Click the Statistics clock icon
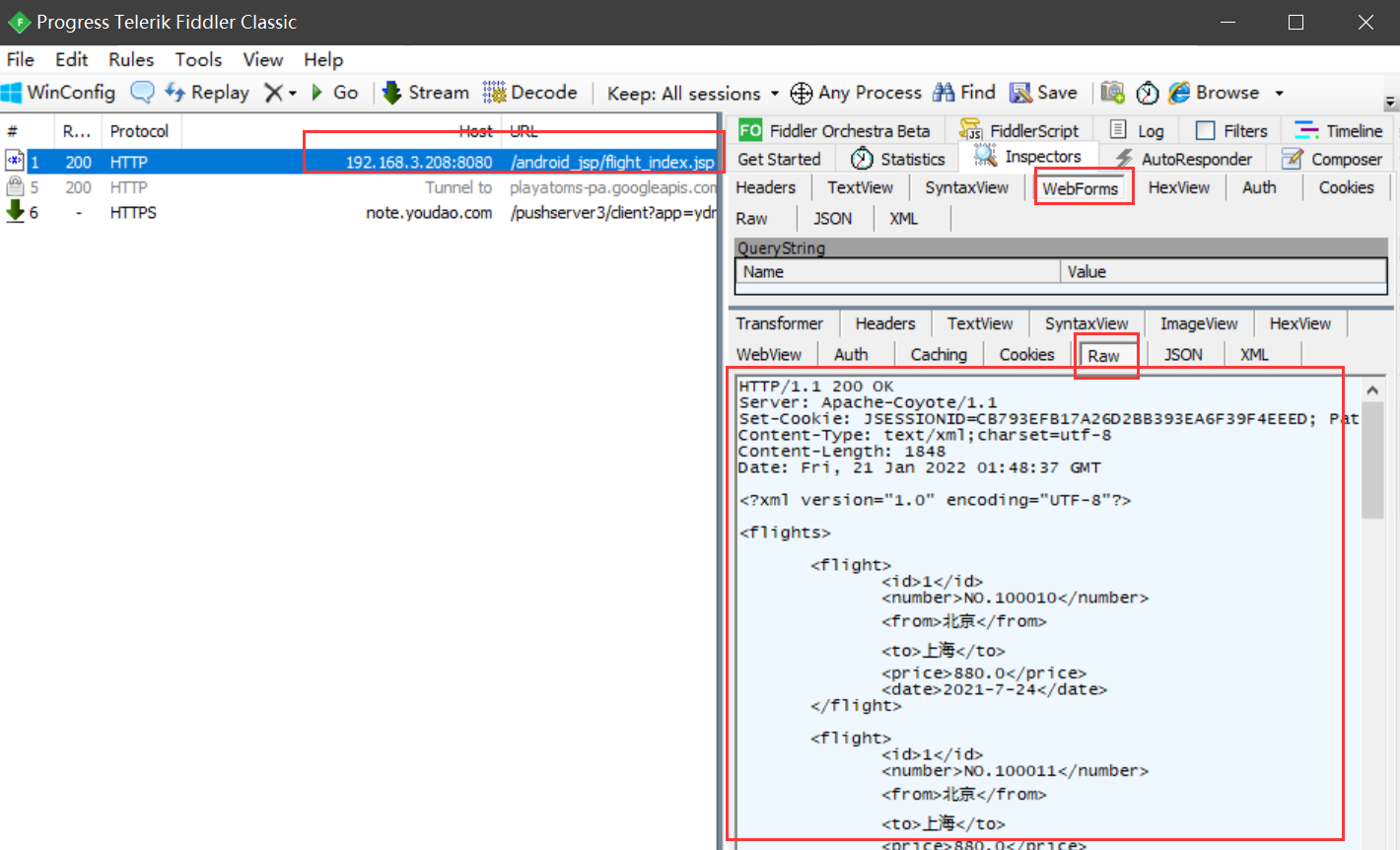Image resolution: width=1400 pixels, height=850 pixels. (862, 159)
